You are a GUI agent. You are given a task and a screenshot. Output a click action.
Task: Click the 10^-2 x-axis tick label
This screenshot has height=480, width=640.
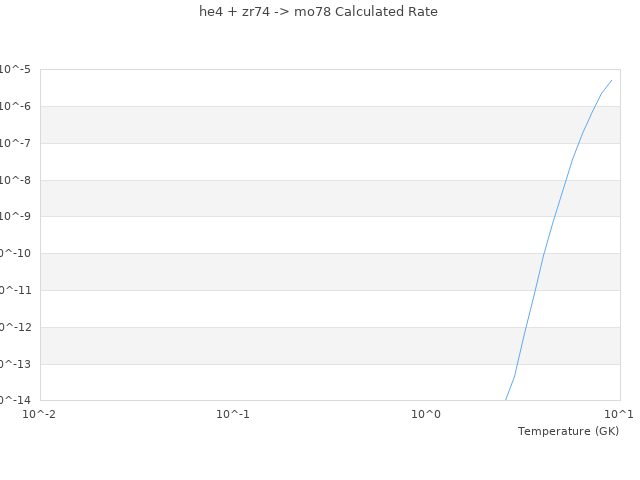click(x=39, y=414)
